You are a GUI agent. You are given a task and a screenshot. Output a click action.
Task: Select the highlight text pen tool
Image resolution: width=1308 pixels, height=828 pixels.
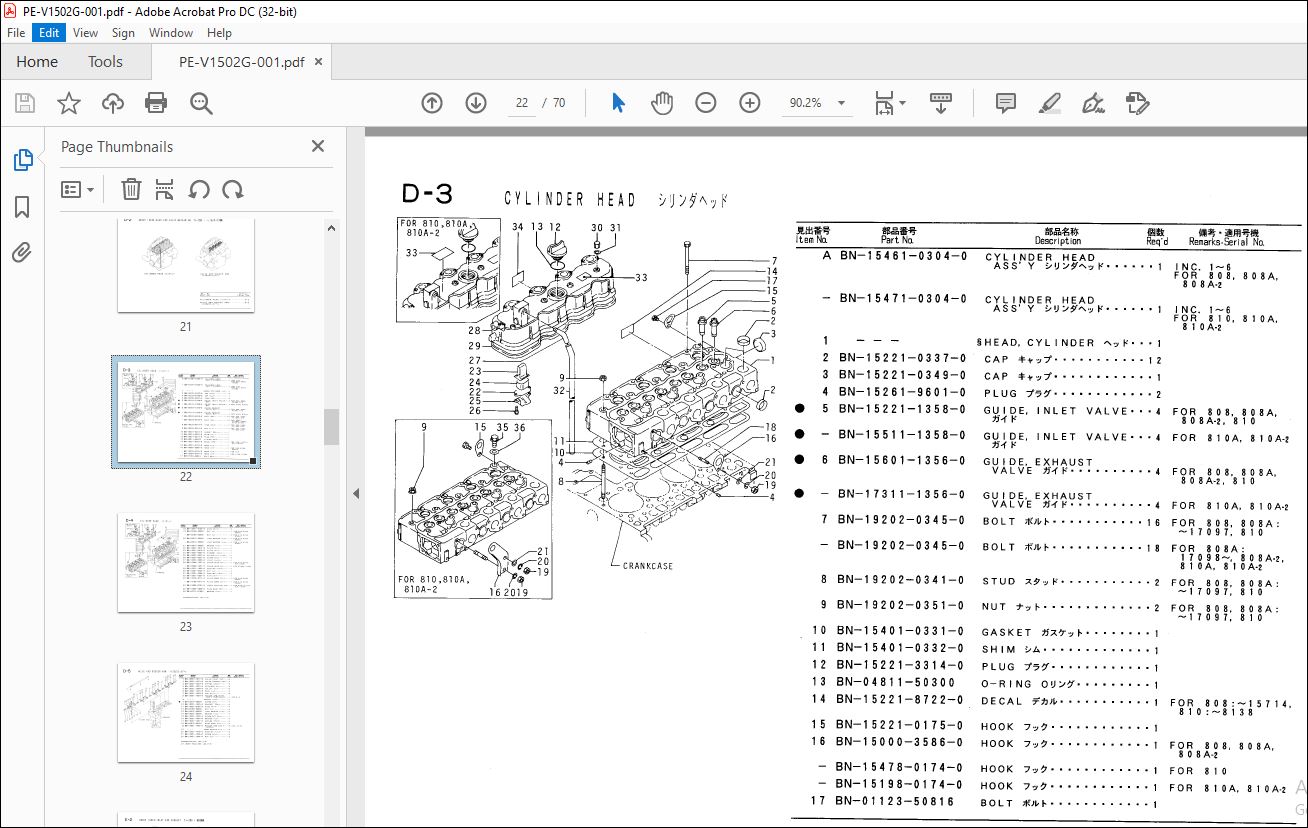pos(1049,103)
